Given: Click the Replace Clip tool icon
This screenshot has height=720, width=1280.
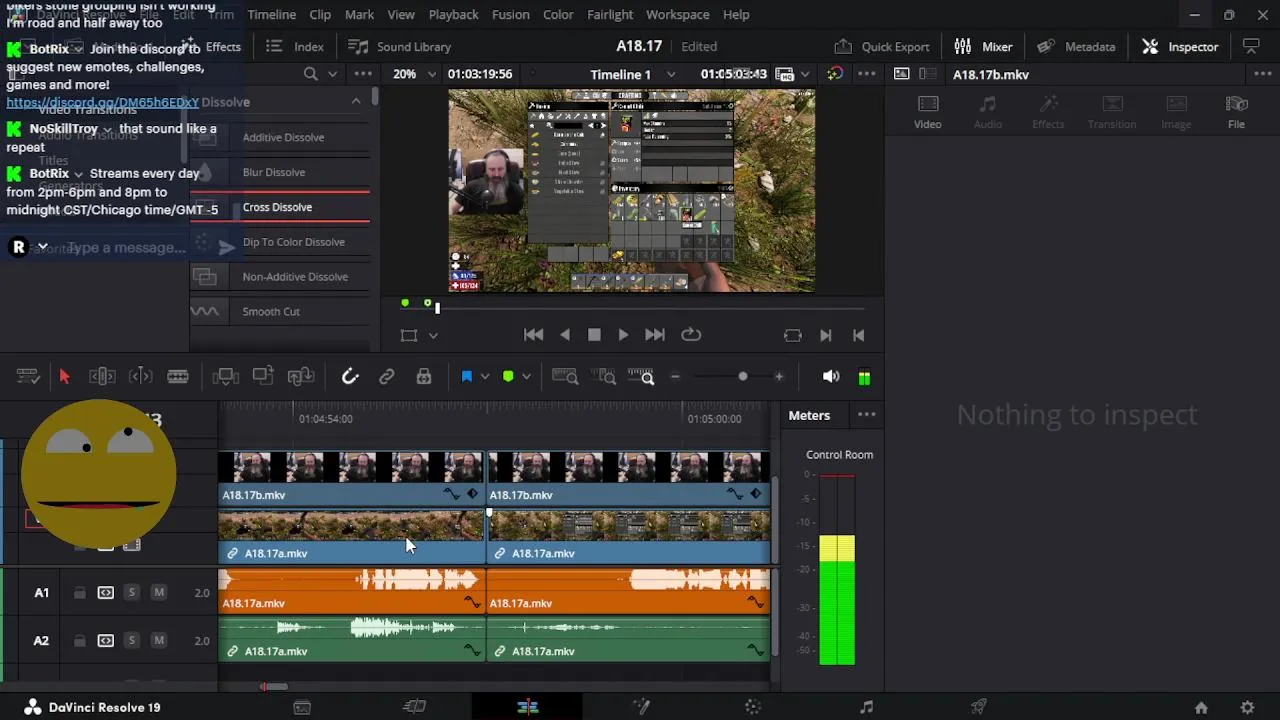Looking at the screenshot, I should tap(301, 376).
